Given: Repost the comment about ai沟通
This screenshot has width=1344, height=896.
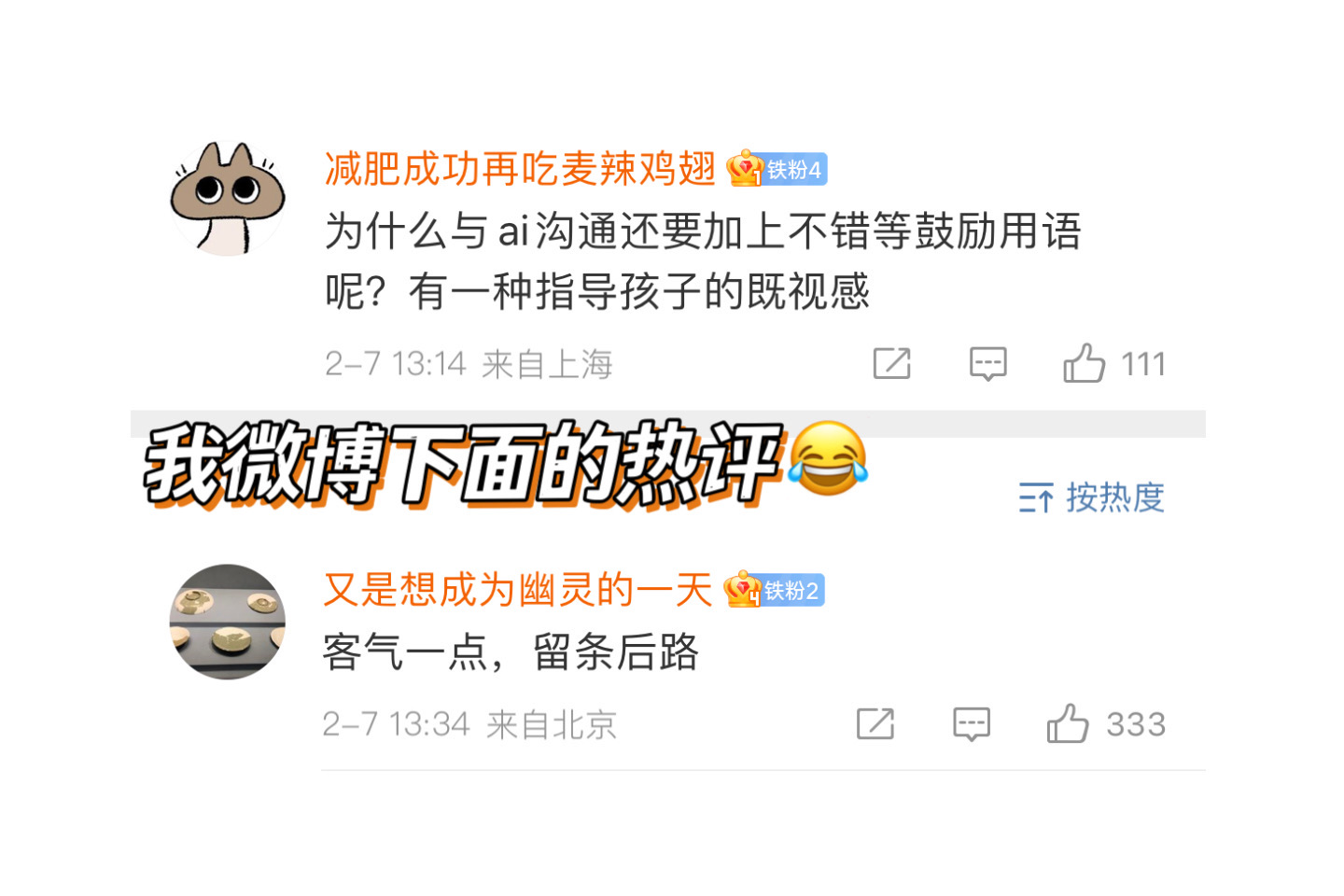Looking at the screenshot, I should (x=891, y=363).
